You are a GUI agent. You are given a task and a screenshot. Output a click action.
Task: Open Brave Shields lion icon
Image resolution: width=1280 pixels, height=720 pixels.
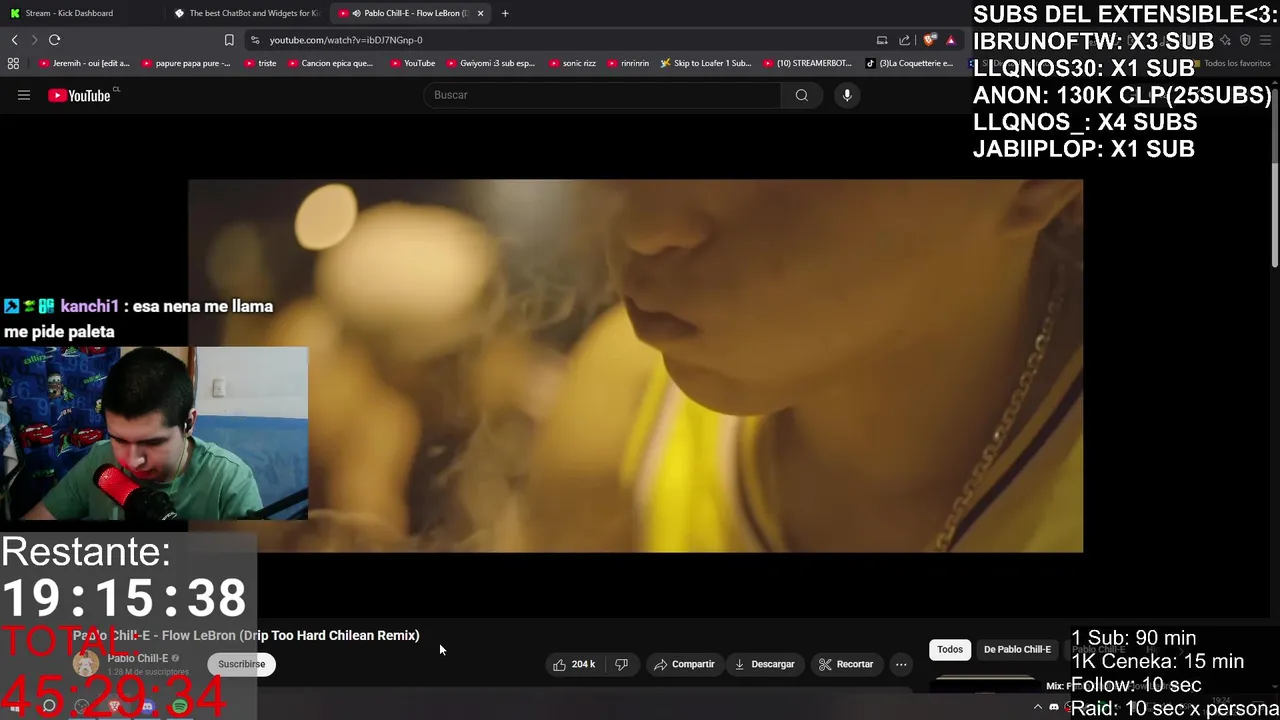(930, 40)
